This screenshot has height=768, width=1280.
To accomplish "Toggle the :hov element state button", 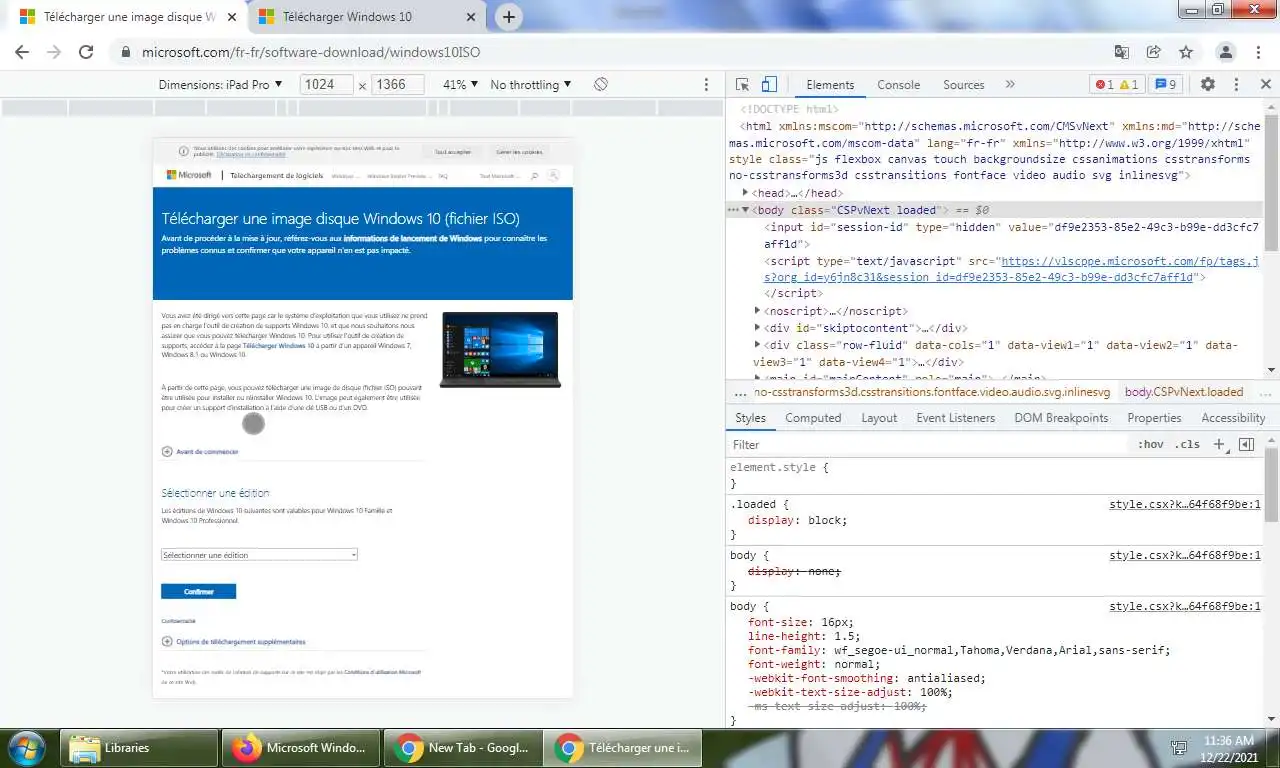I will point(1150,445).
